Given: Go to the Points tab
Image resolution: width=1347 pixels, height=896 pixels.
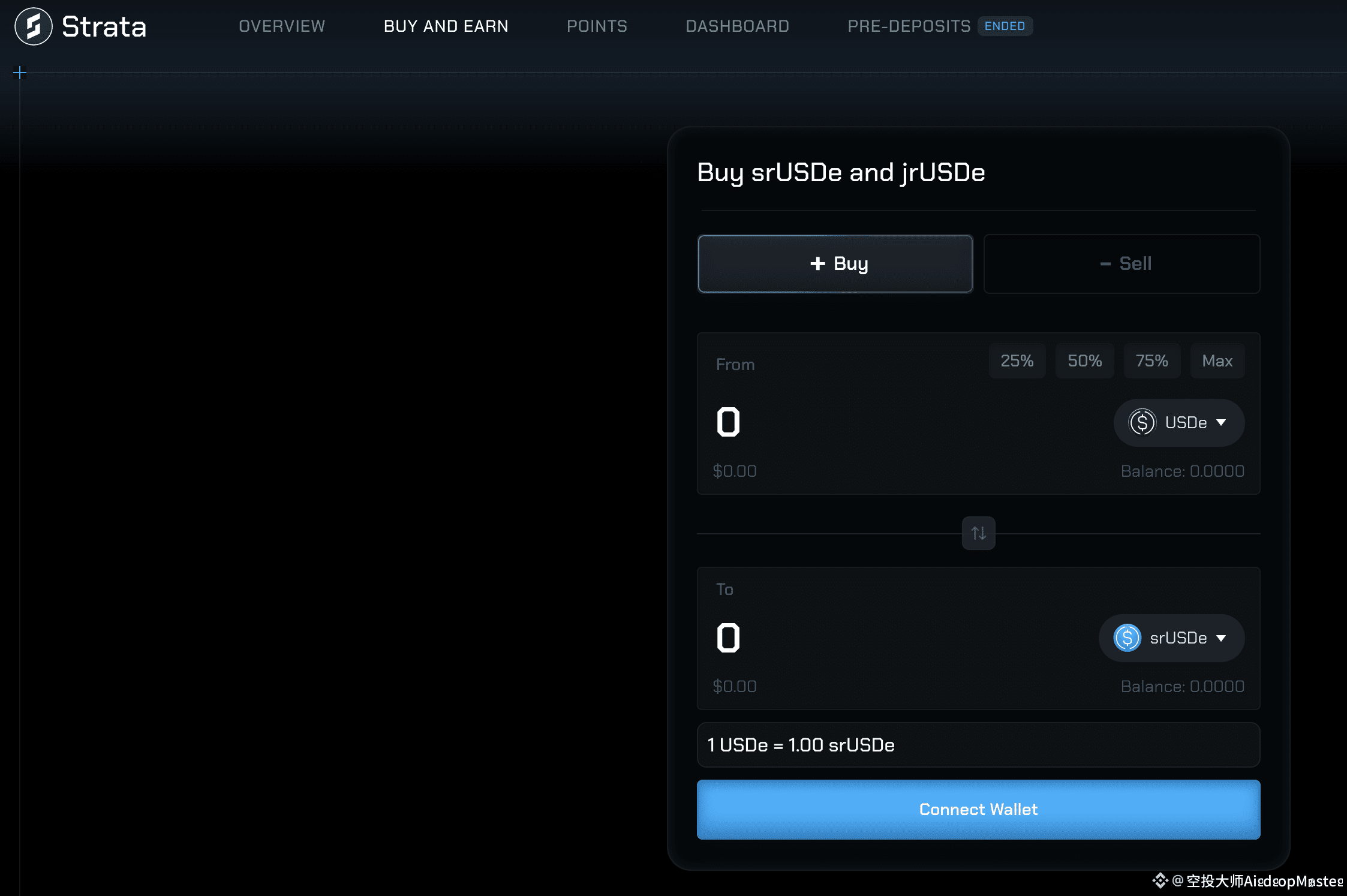Looking at the screenshot, I should click(x=597, y=26).
